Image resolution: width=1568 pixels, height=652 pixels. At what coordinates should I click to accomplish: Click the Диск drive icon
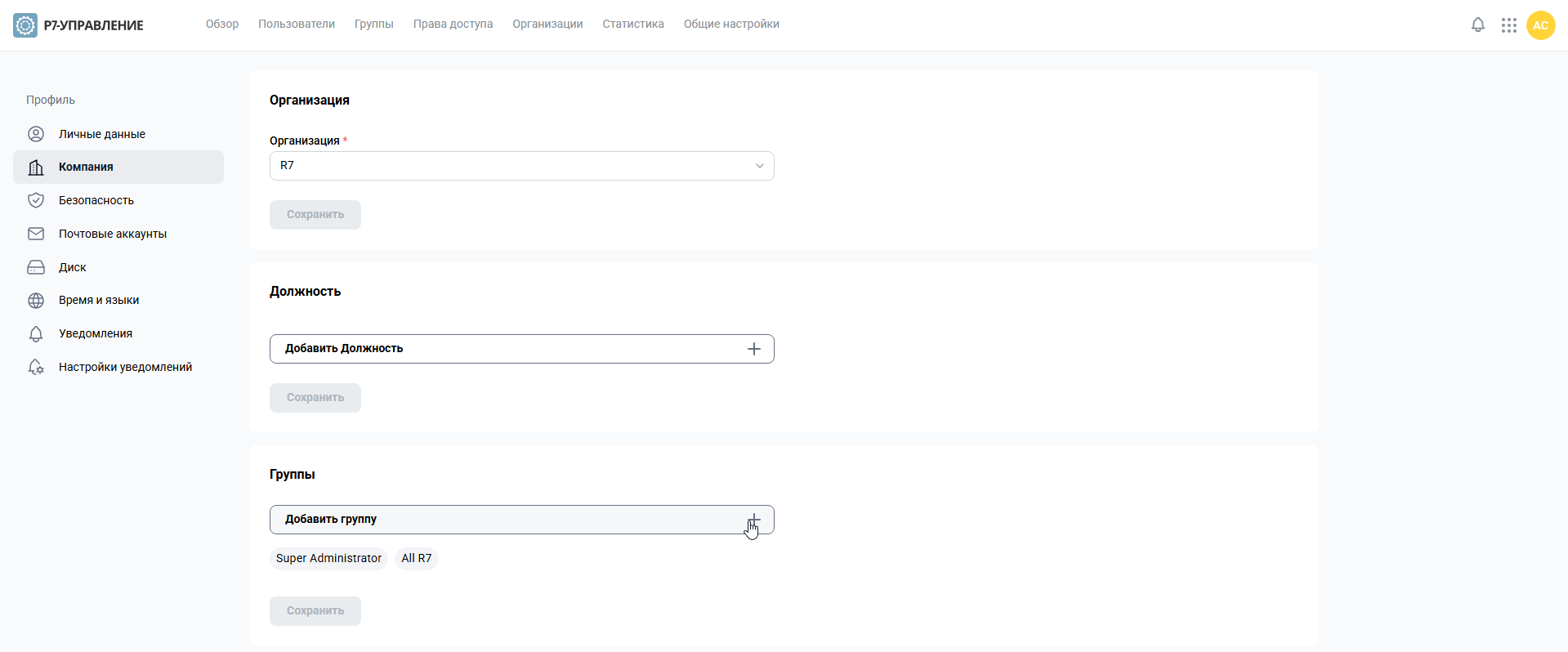coord(36,267)
